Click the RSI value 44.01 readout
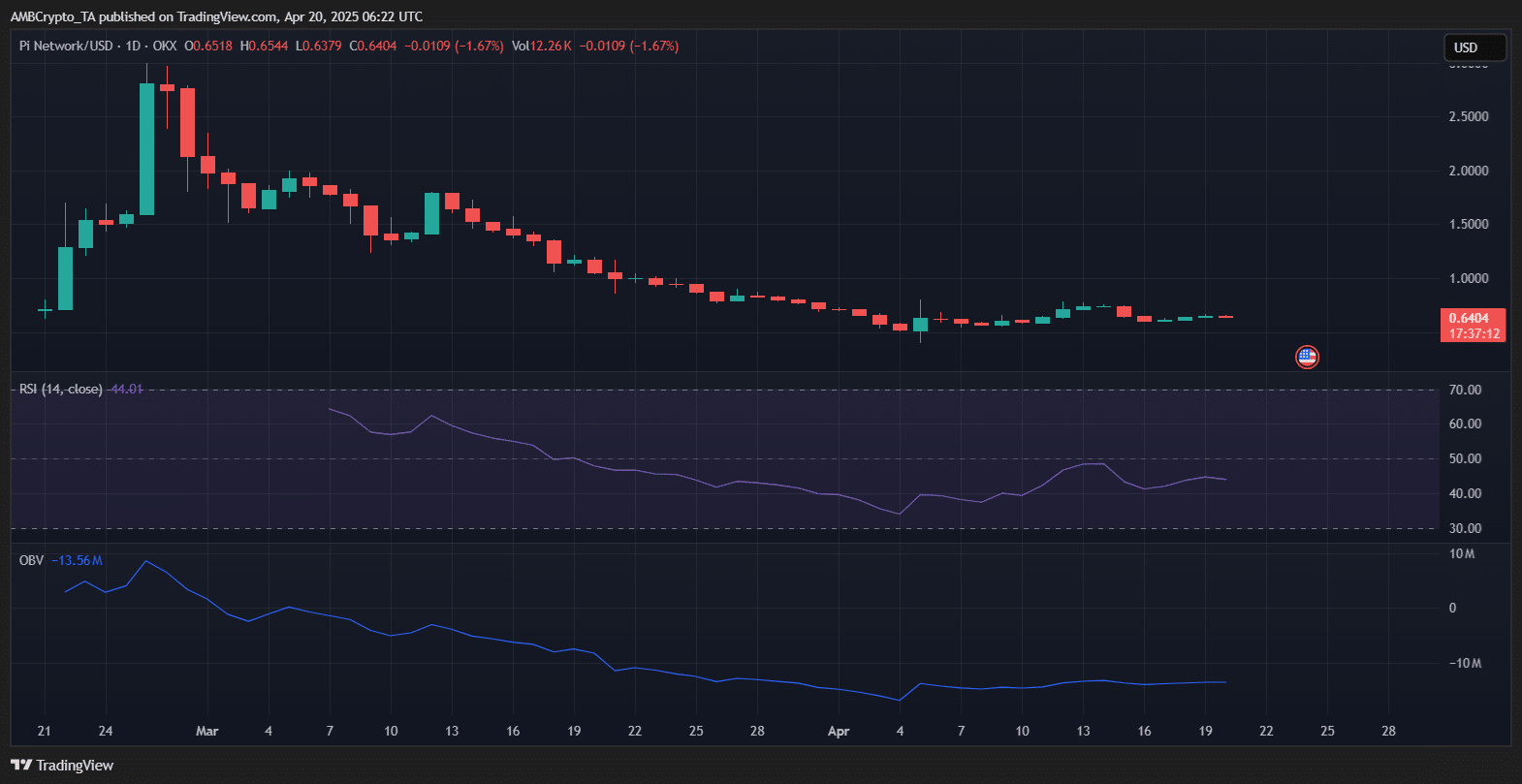Screen dimensions: 1522x784 [x=126, y=389]
